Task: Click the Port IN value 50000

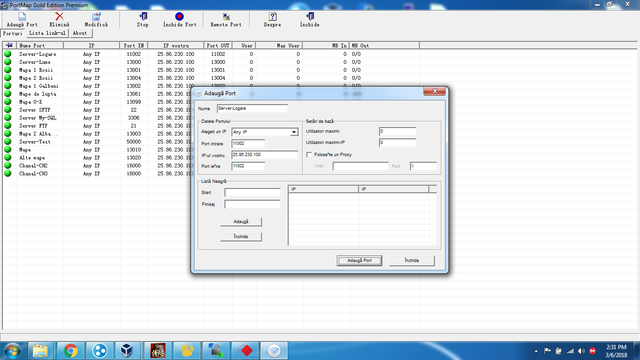Action: pos(133,142)
